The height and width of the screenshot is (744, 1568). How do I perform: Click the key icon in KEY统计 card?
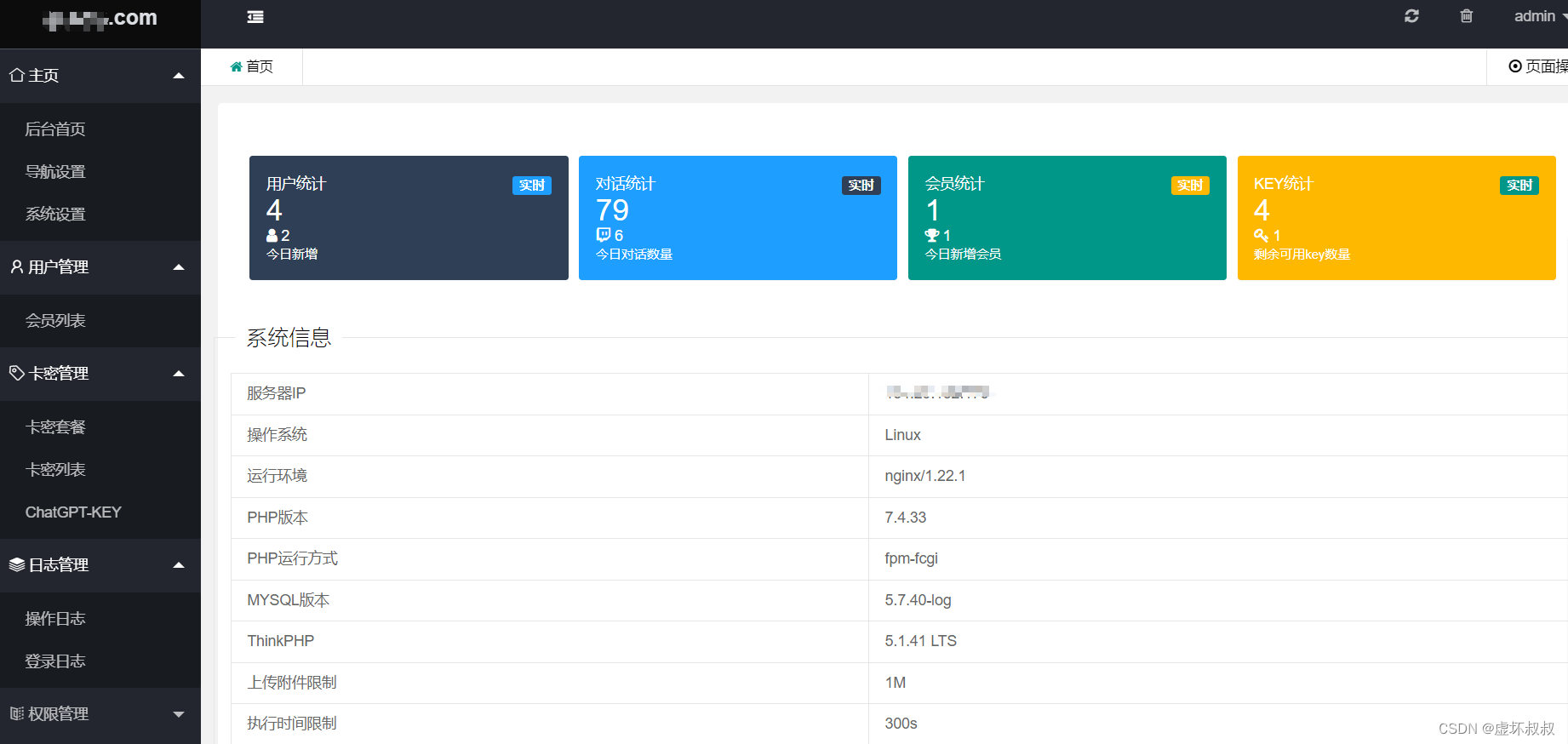[1261, 236]
